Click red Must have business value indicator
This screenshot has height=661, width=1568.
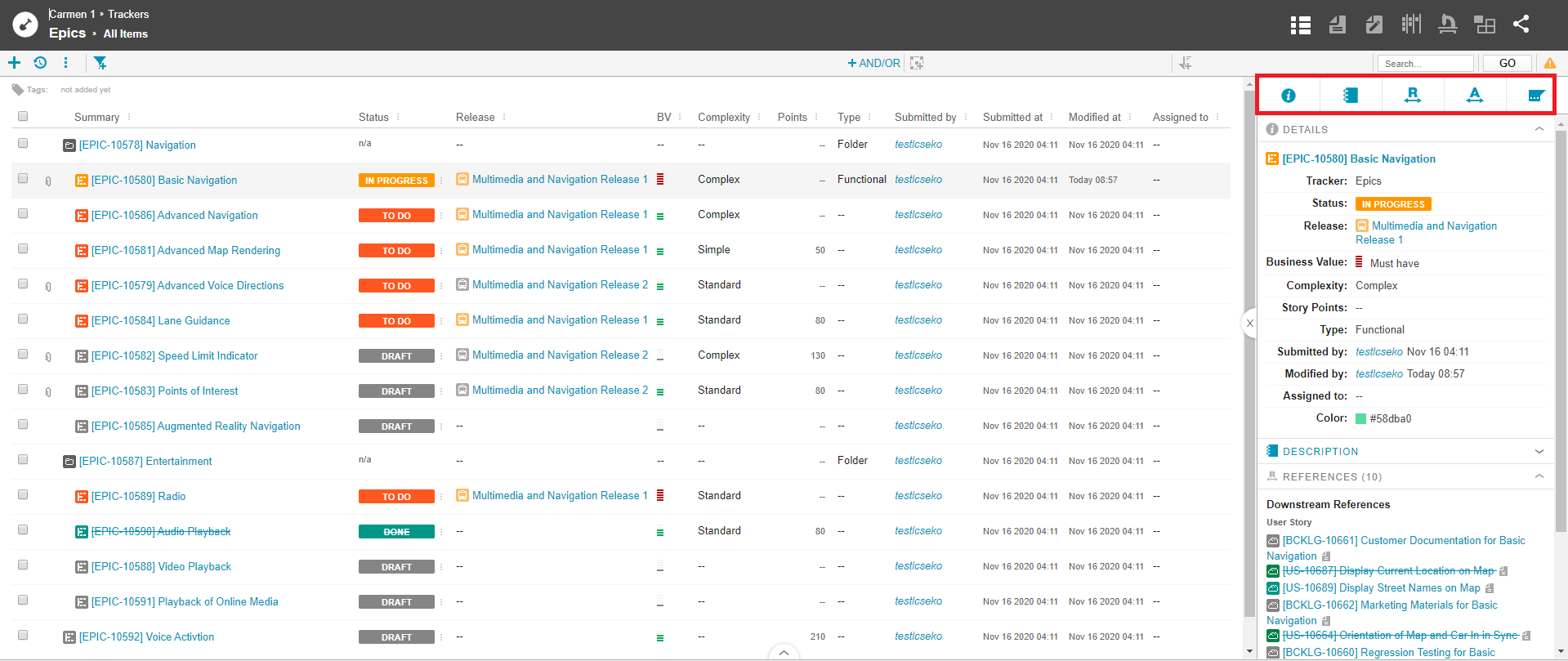1359,262
